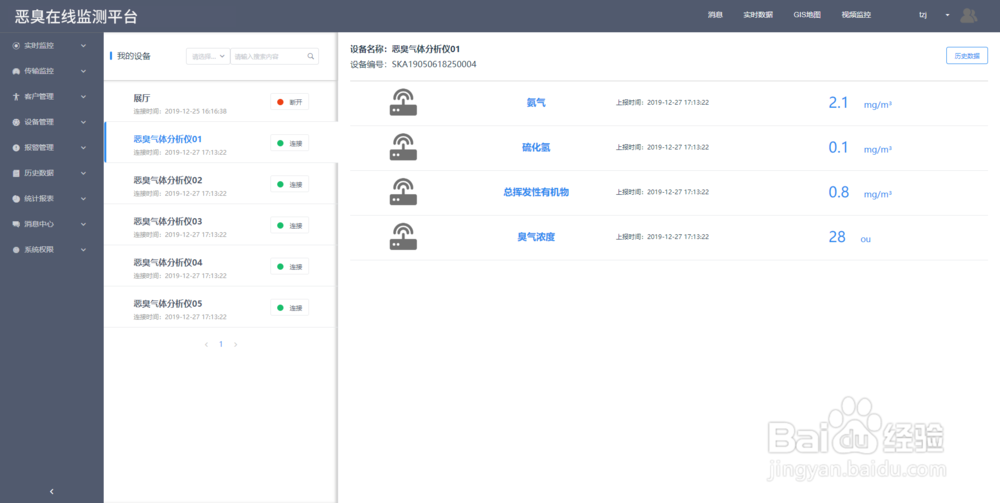The image size is (1000, 503).
Task: Click the router icon beside 臭气浓度
Action: [403, 237]
